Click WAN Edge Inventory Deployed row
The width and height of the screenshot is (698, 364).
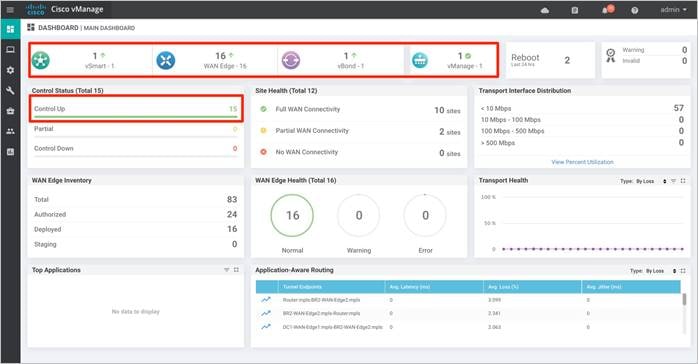[x=136, y=229]
